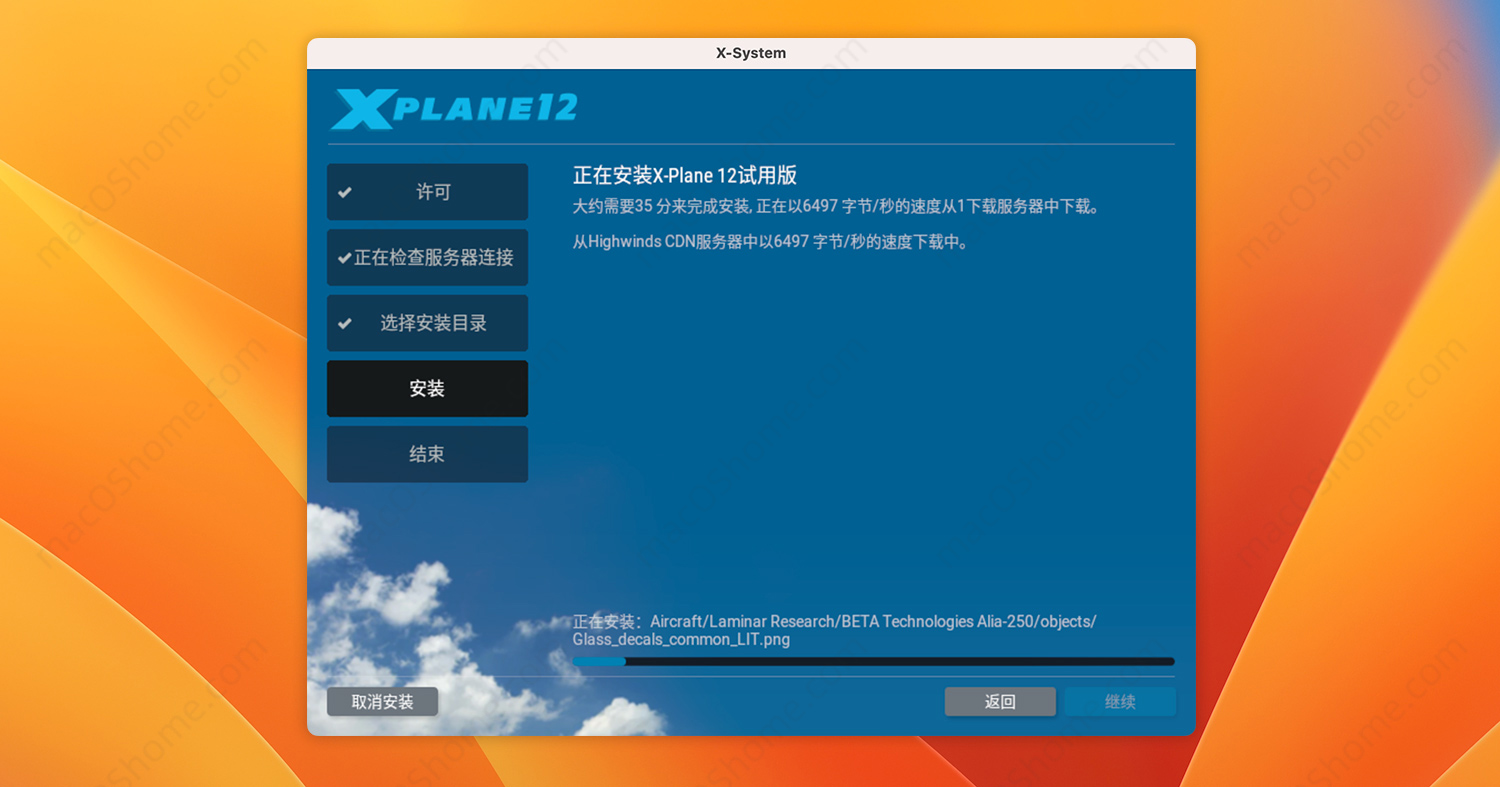The width and height of the screenshot is (1500, 787).
Task: Click the 从Highwinds CDN服务器 download line
Action: coord(770,241)
